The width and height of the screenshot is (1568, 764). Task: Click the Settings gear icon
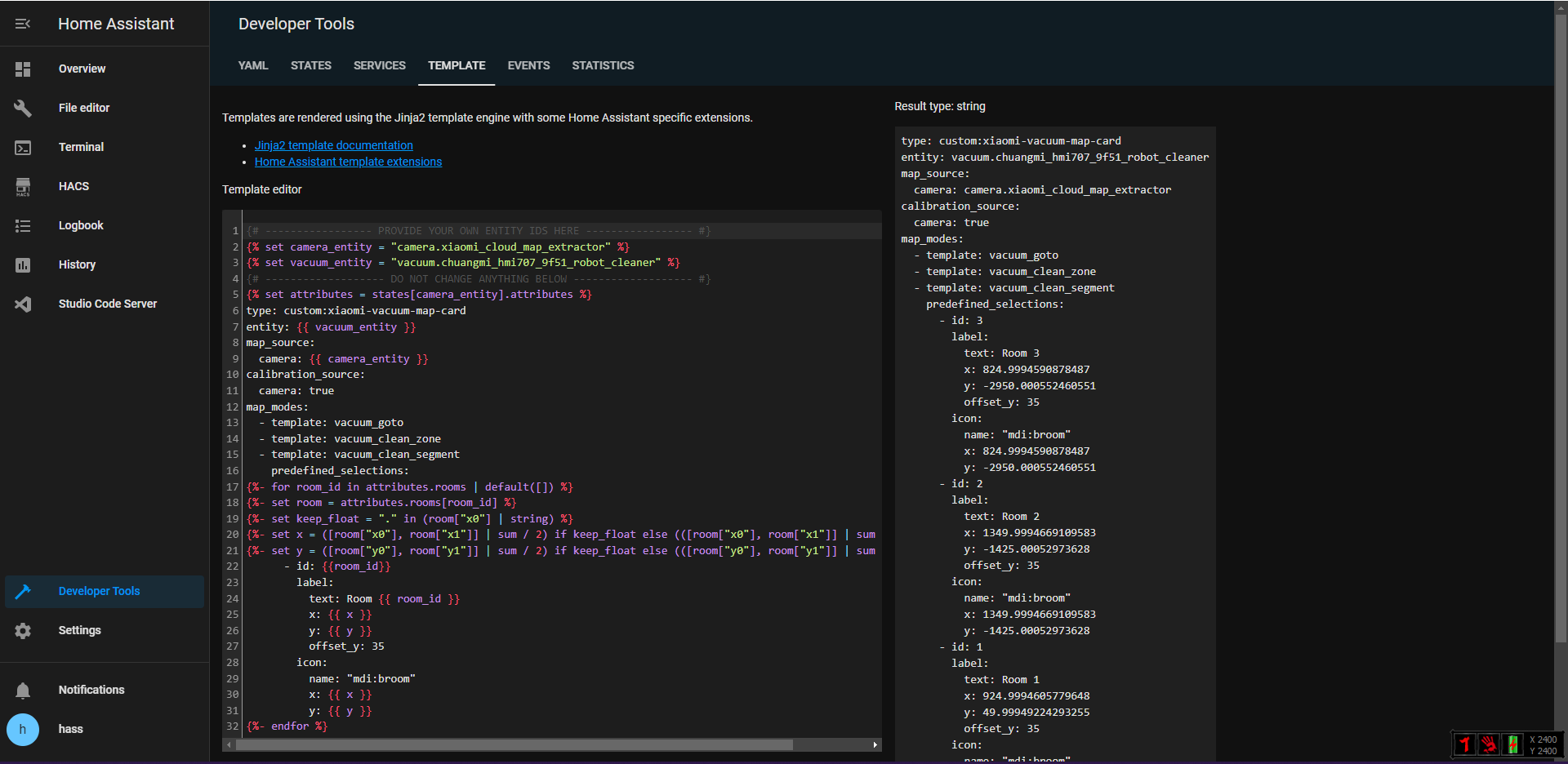click(x=23, y=631)
